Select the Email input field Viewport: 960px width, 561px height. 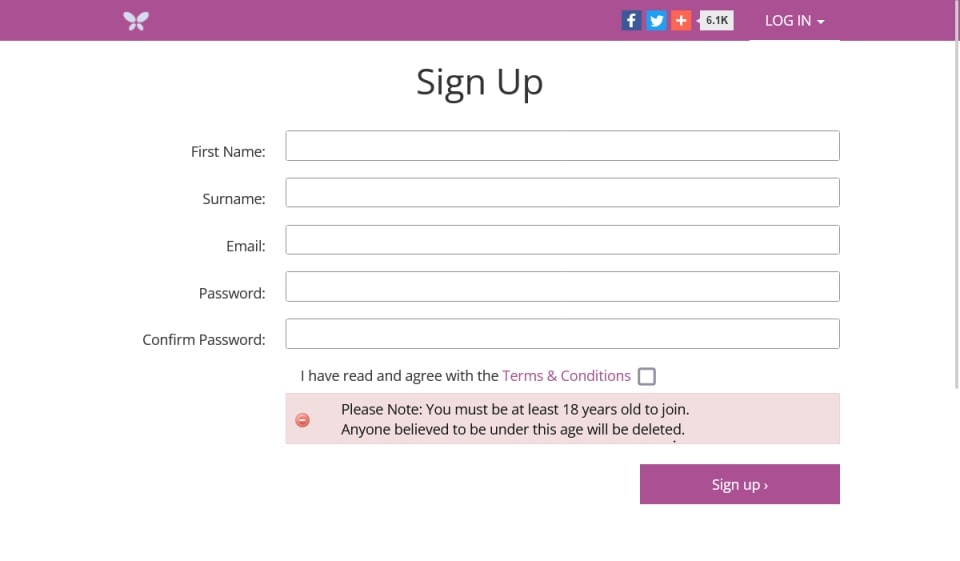coord(562,240)
